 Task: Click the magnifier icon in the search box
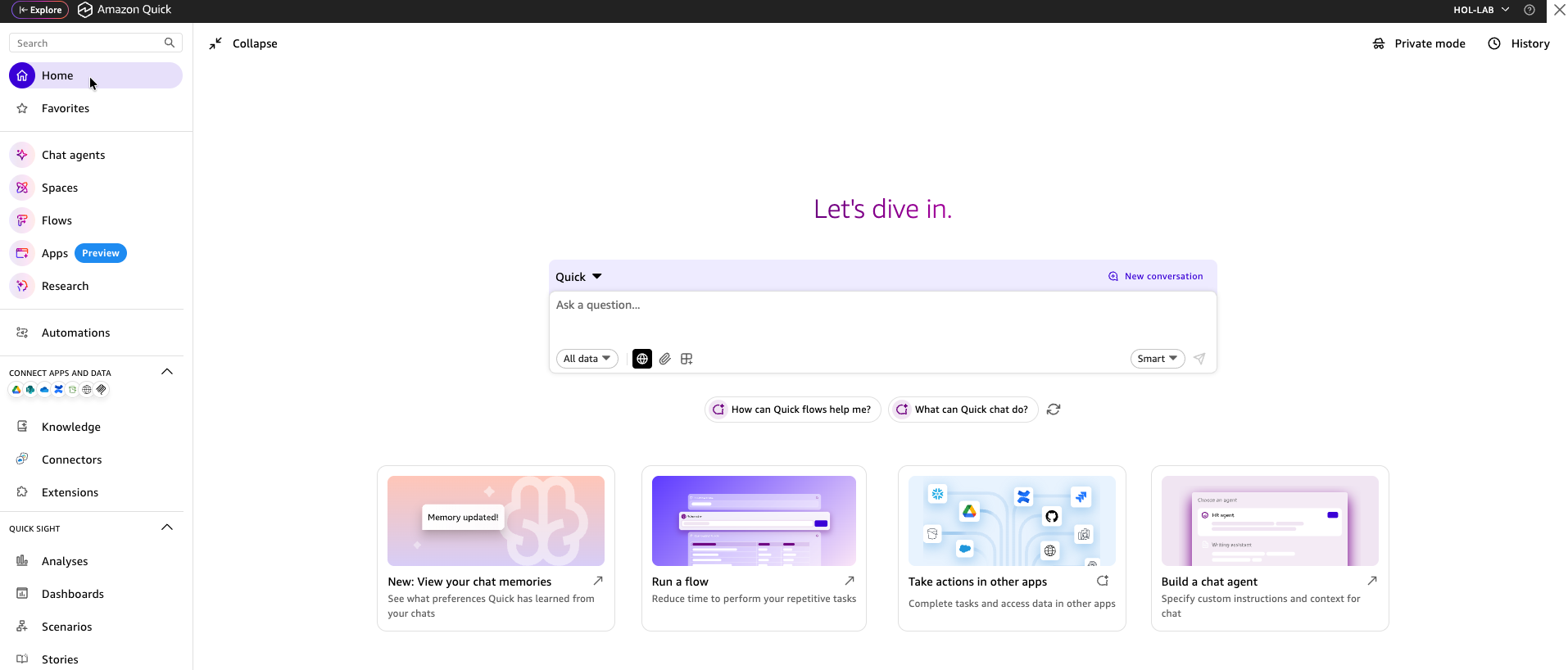(x=169, y=43)
